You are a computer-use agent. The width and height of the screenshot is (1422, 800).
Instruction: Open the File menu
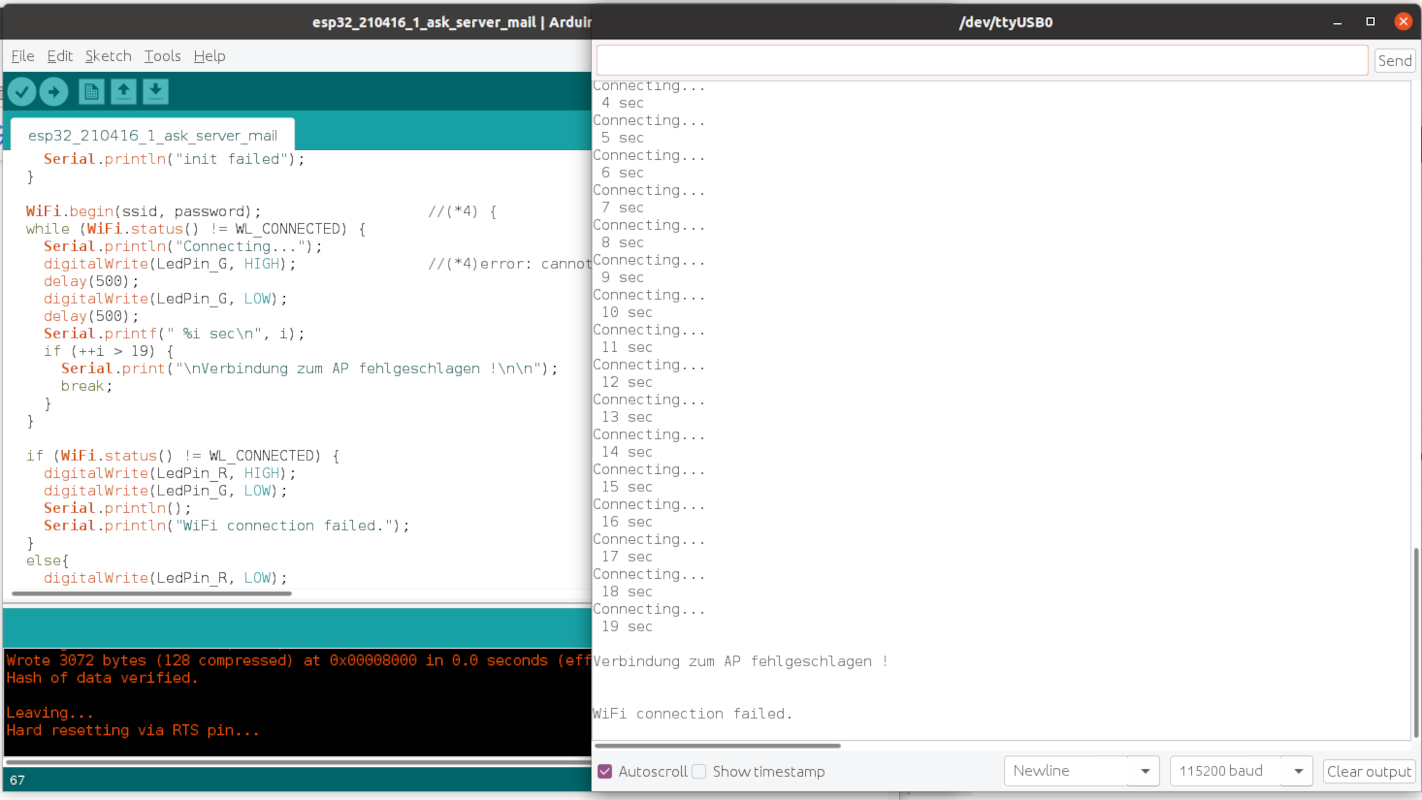(23, 56)
